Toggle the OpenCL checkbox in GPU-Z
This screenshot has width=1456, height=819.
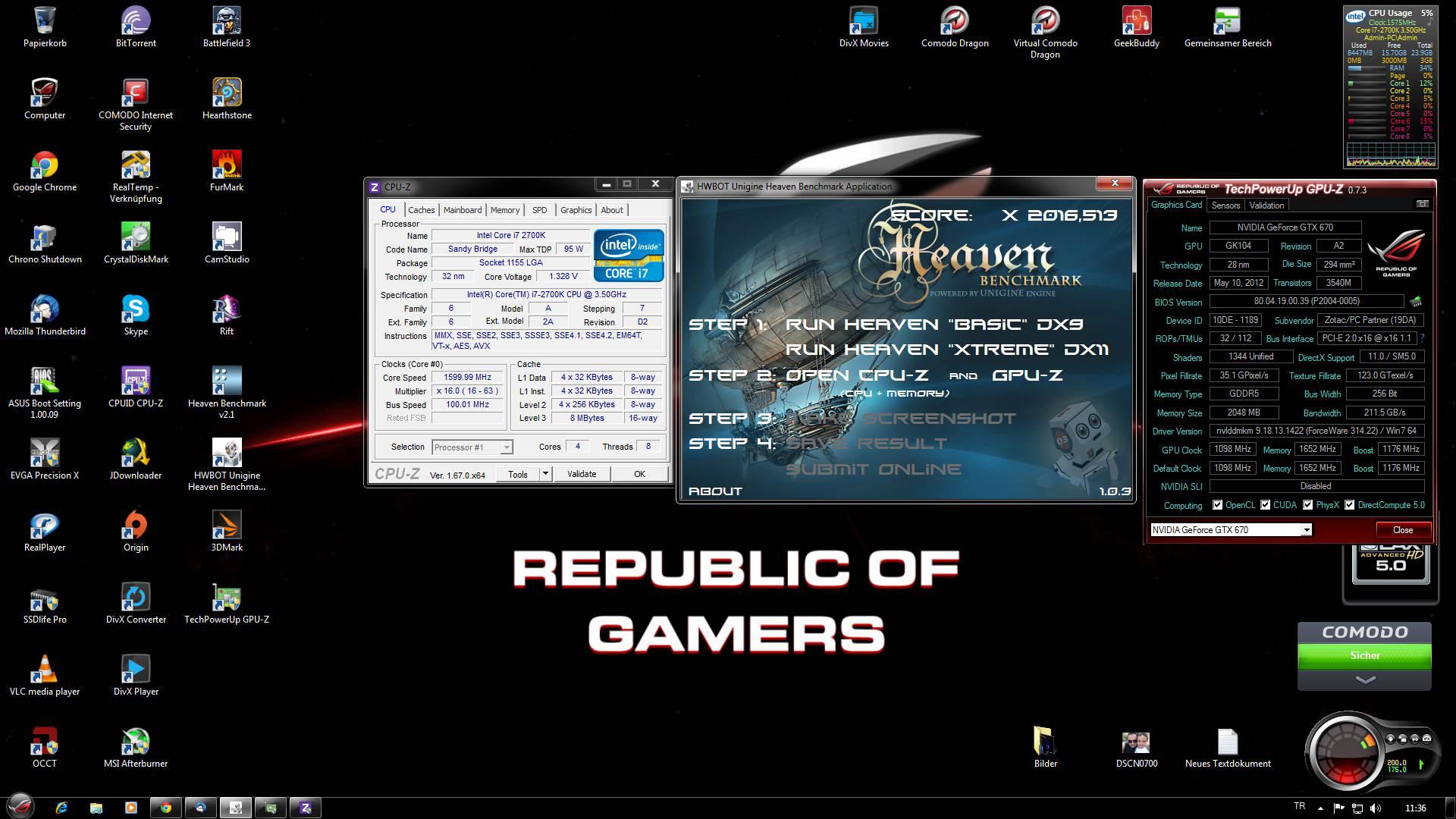coord(1217,505)
